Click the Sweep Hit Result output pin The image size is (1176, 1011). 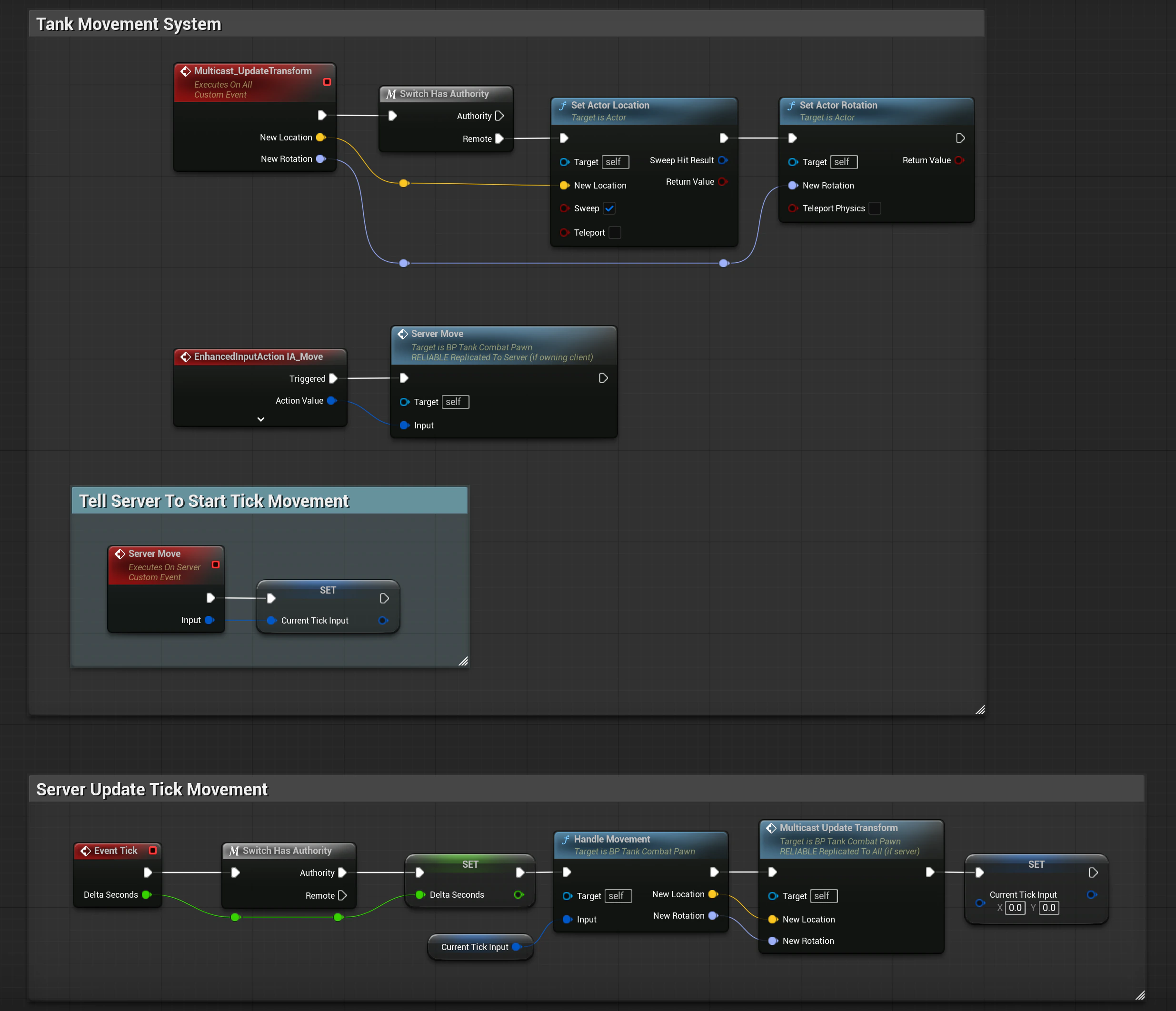(723, 160)
